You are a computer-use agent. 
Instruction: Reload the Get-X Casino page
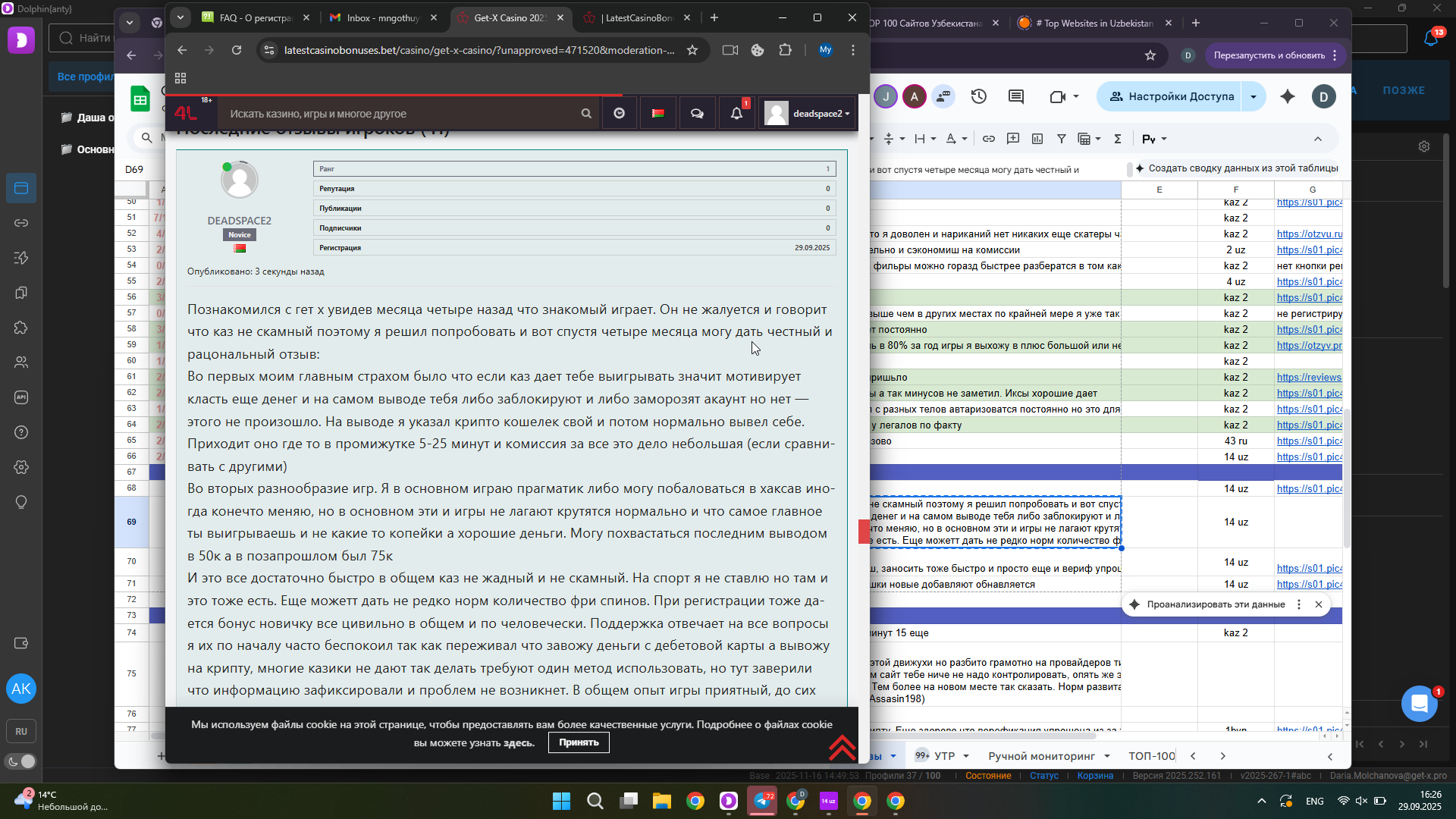click(237, 50)
